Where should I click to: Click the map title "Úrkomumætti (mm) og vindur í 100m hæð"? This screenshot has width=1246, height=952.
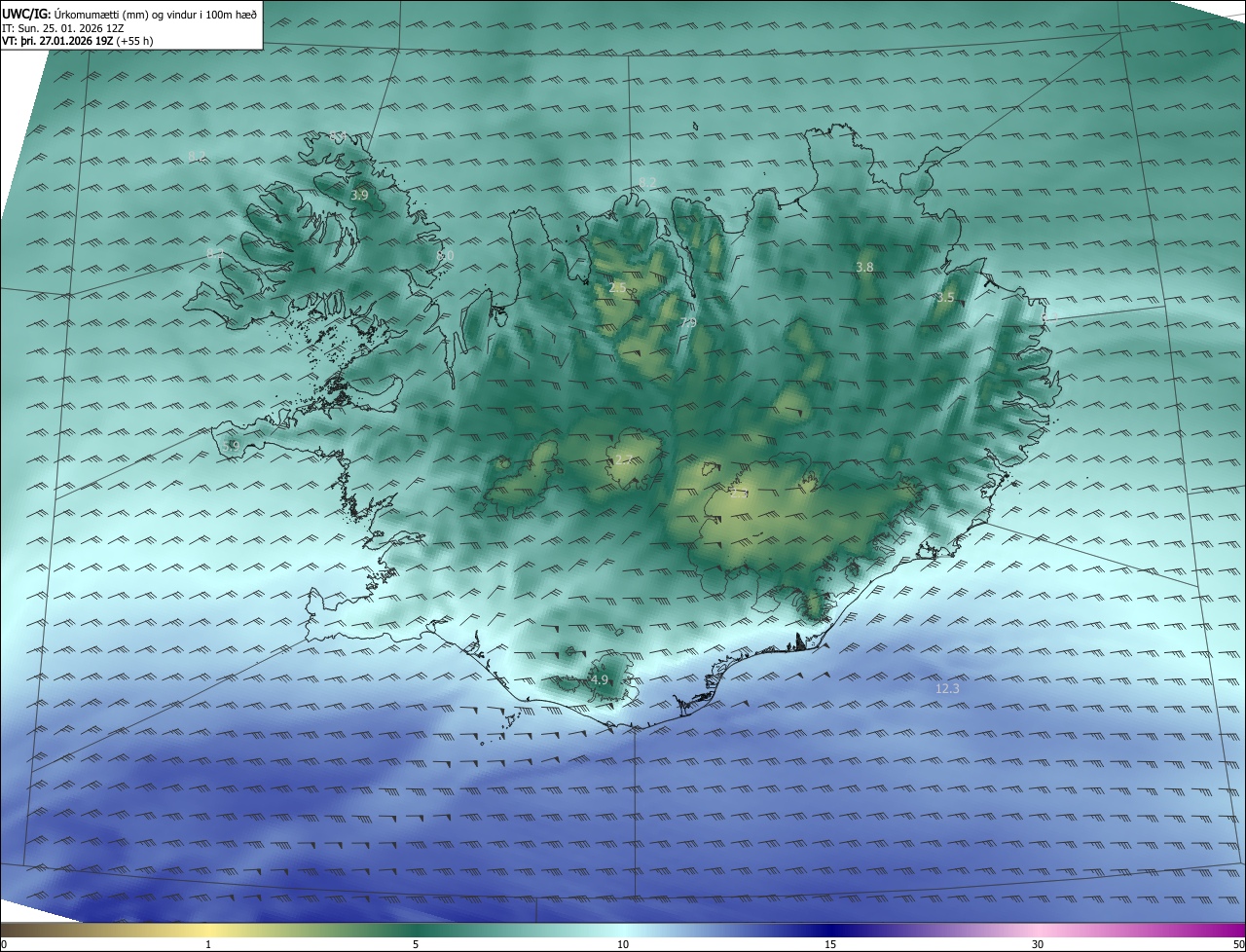[156, 14]
